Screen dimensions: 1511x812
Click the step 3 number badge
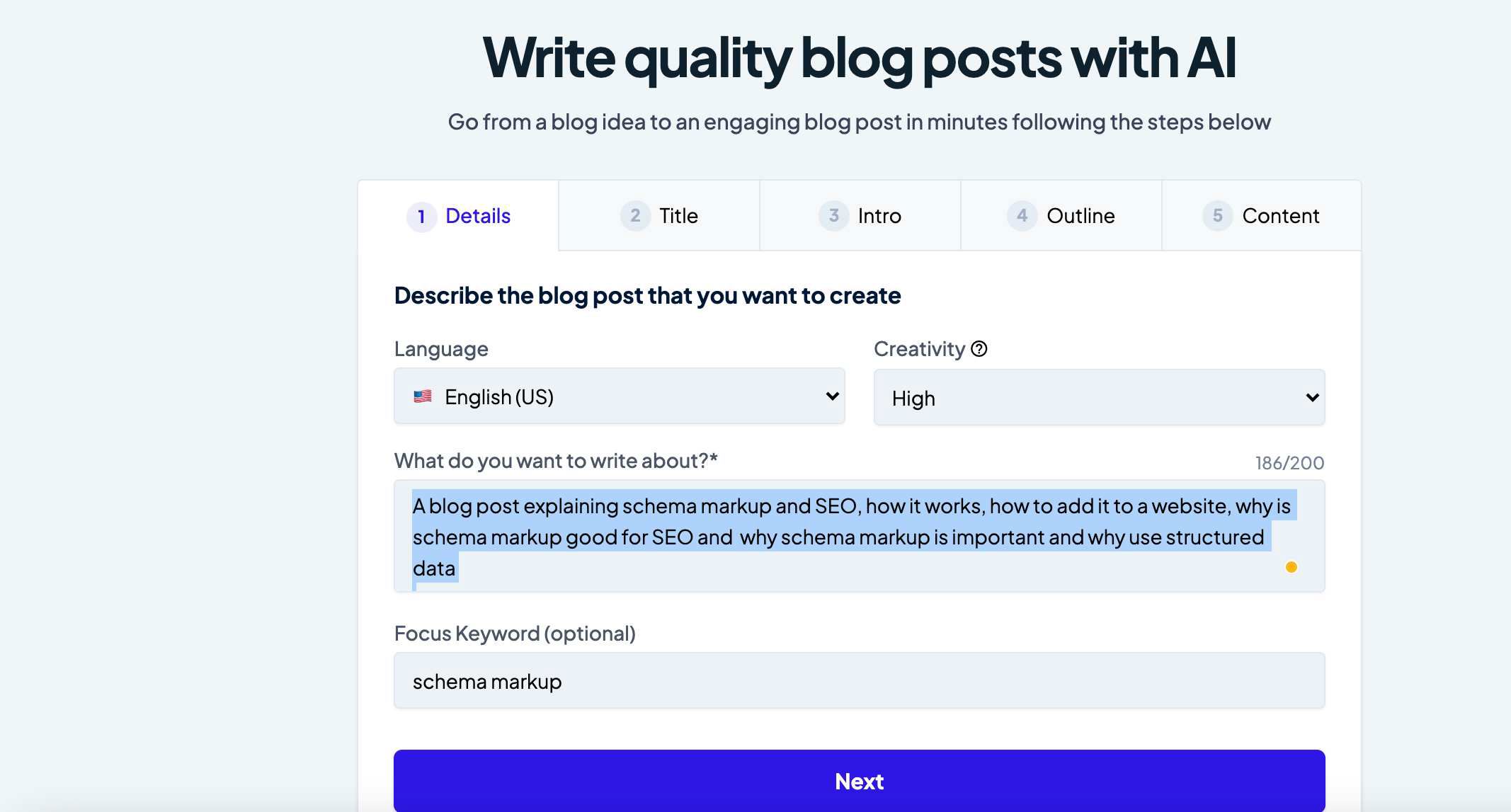coord(833,215)
